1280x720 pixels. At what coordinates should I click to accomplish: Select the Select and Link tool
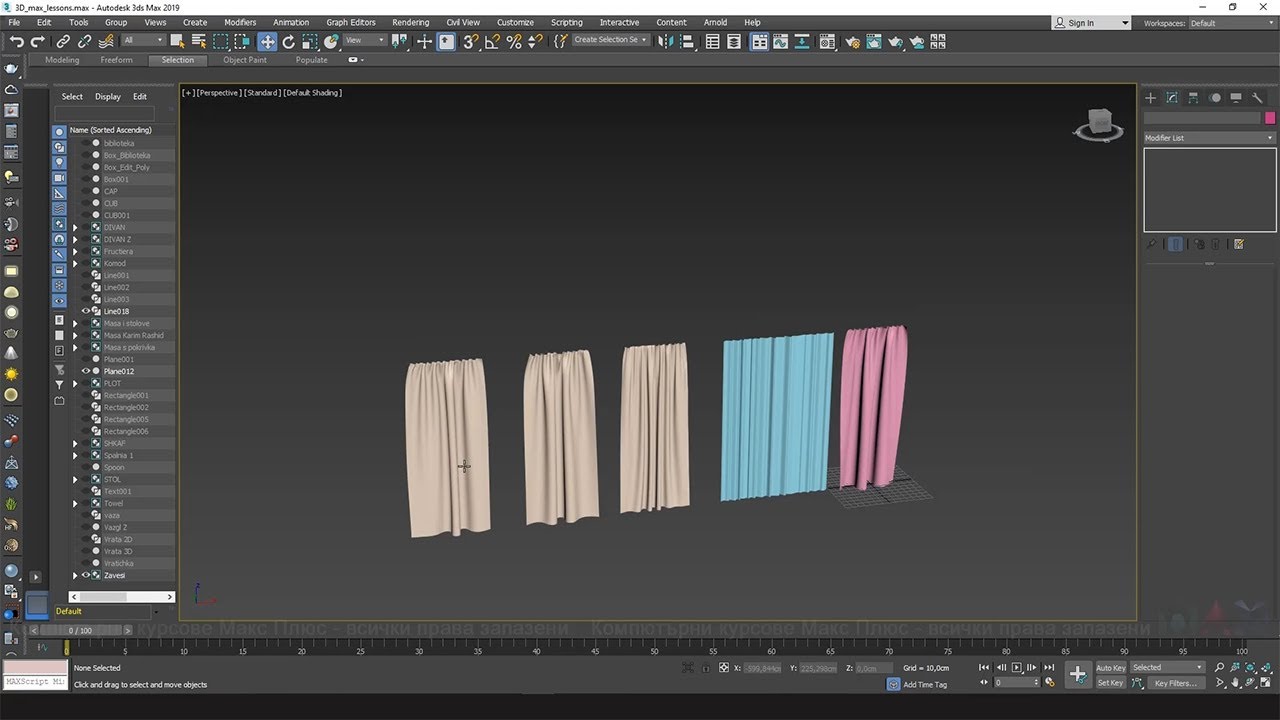(x=63, y=41)
